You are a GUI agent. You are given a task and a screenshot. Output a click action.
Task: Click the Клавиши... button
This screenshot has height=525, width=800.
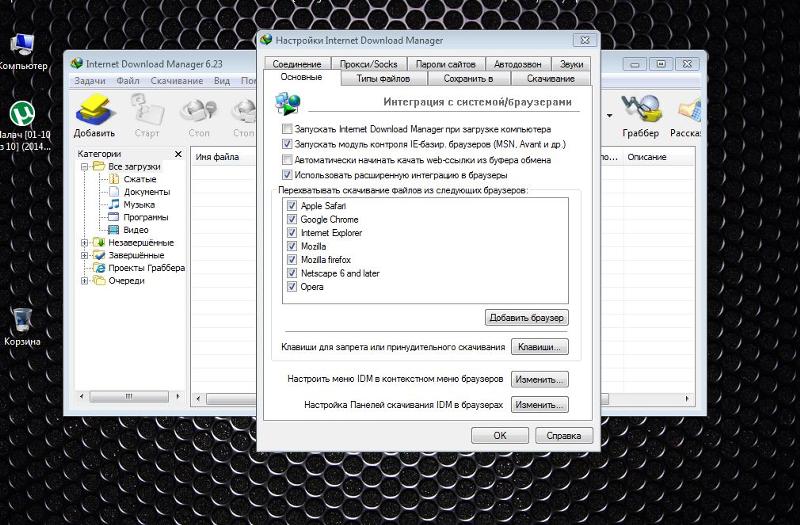539,346
